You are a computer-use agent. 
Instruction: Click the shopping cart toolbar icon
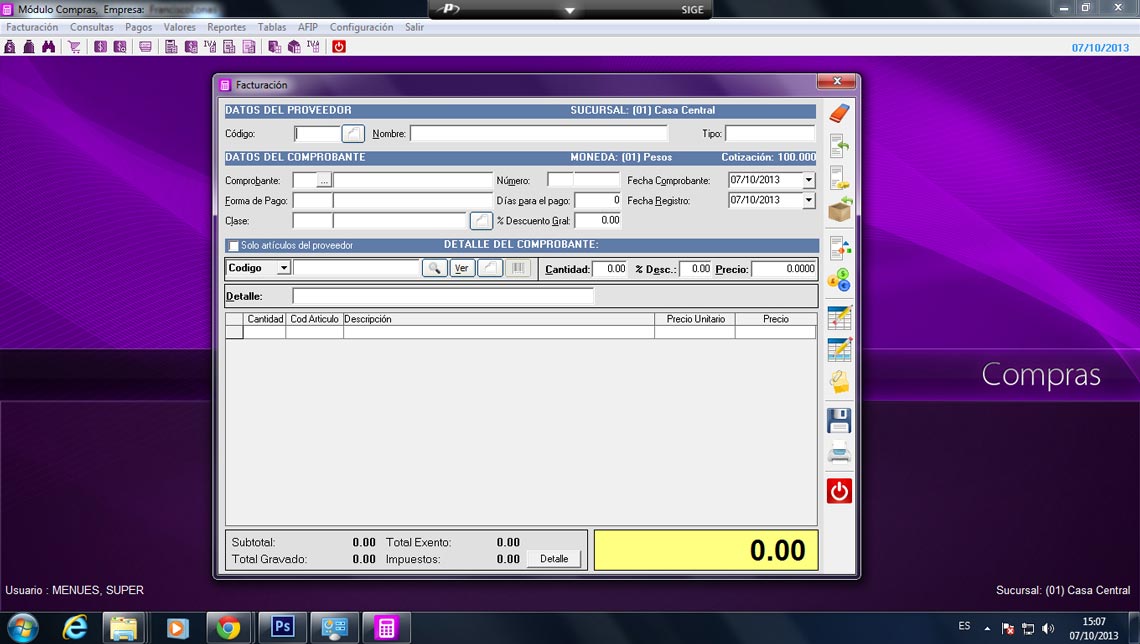click(x=75, y=47)
